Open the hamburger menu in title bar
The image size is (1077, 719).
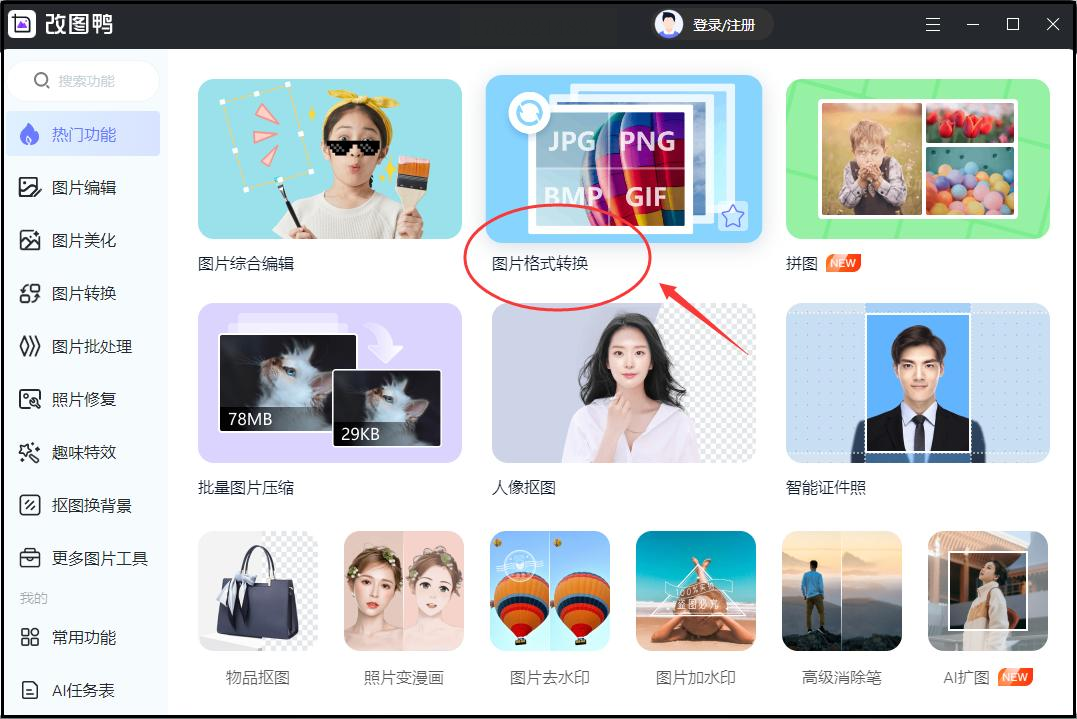(x=933, y=25)
